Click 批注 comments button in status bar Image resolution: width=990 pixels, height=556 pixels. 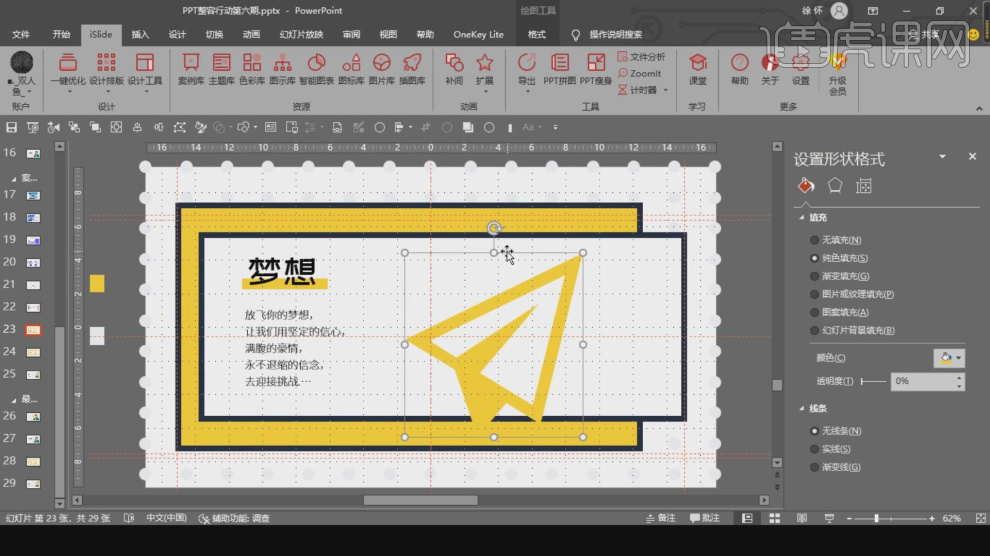coord(705,518)
